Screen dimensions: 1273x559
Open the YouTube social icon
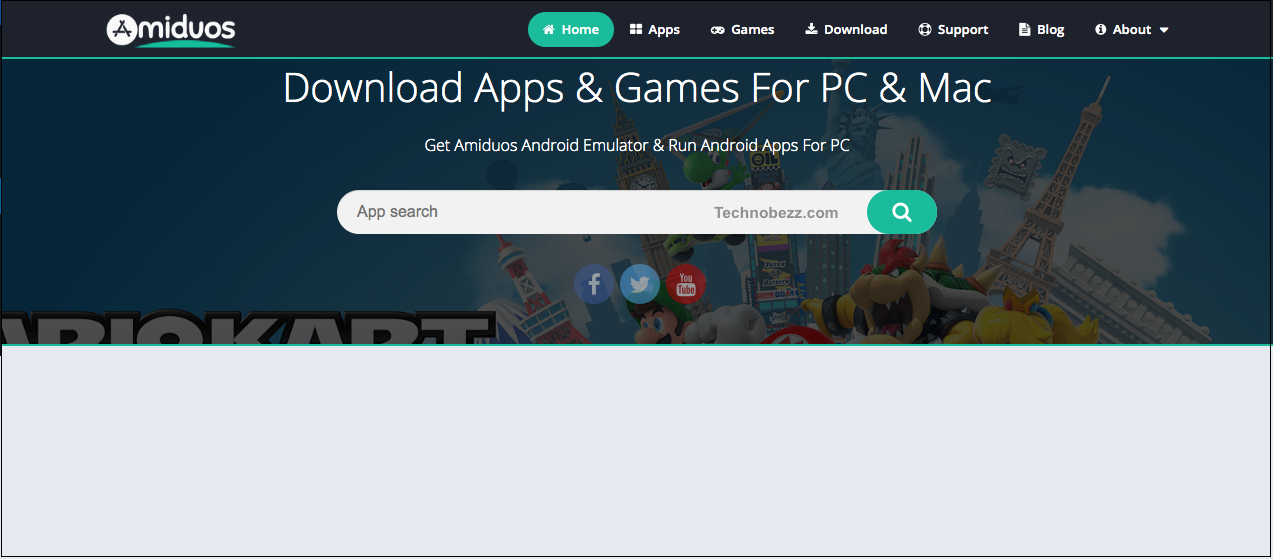coord(686,285)
